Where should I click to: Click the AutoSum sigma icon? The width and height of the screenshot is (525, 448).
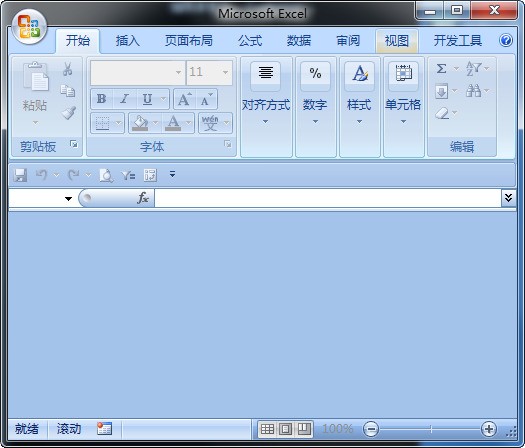(x=442, y=69)
